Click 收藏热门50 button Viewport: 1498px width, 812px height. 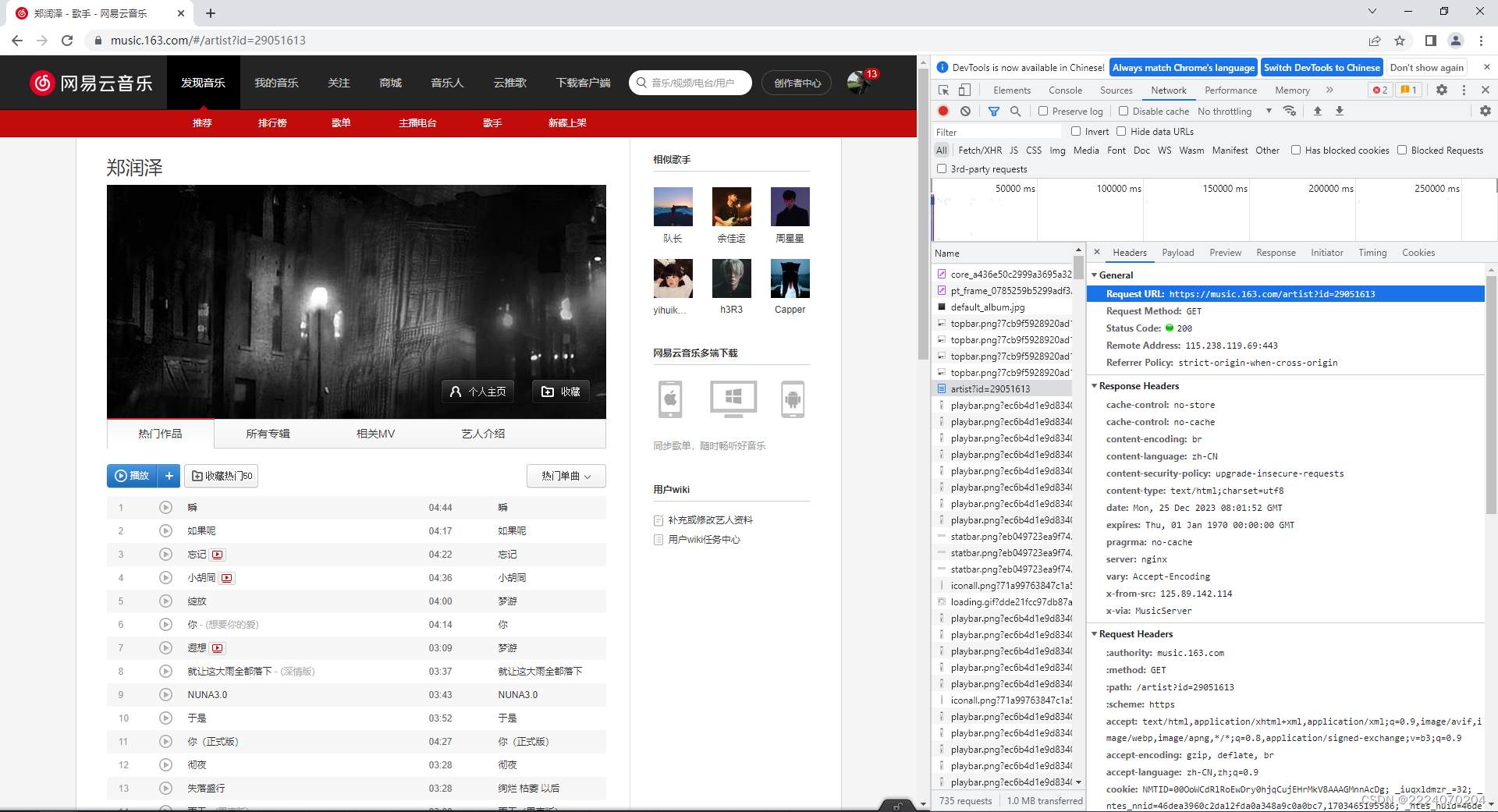coord(222,476)
